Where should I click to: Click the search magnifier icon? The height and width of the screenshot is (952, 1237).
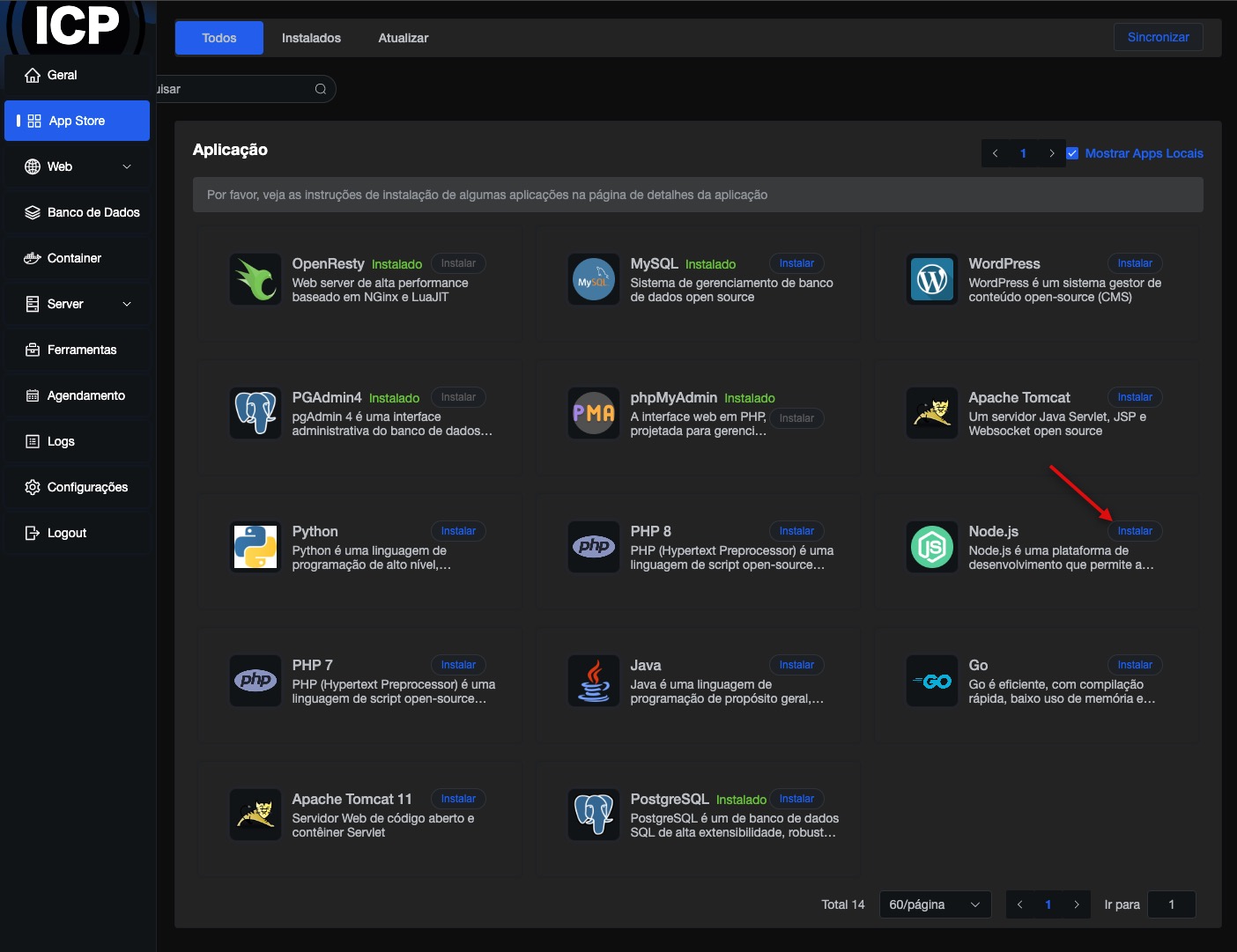pos(321,89)
